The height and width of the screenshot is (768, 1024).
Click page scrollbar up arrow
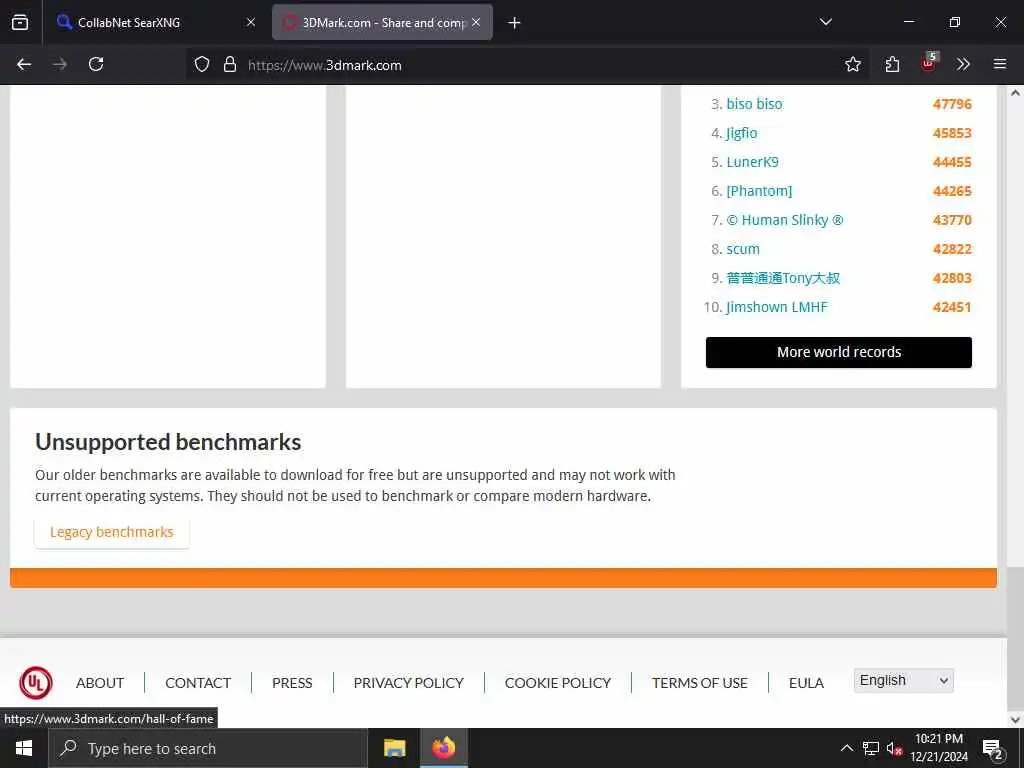coord(1016,93)
